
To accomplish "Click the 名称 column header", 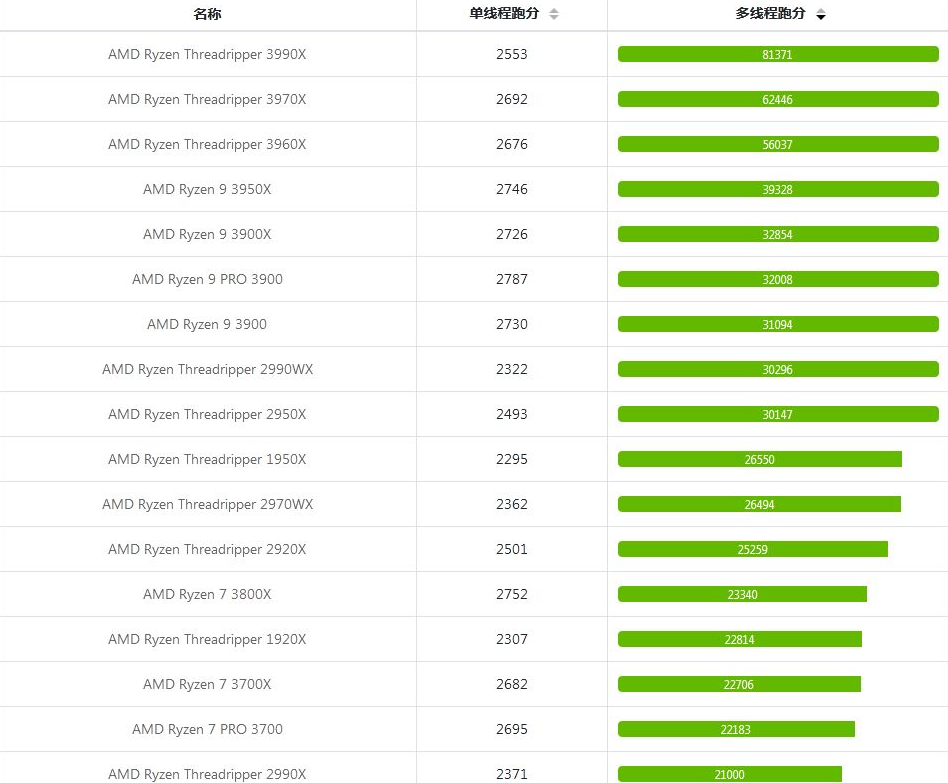I will 207,14.
